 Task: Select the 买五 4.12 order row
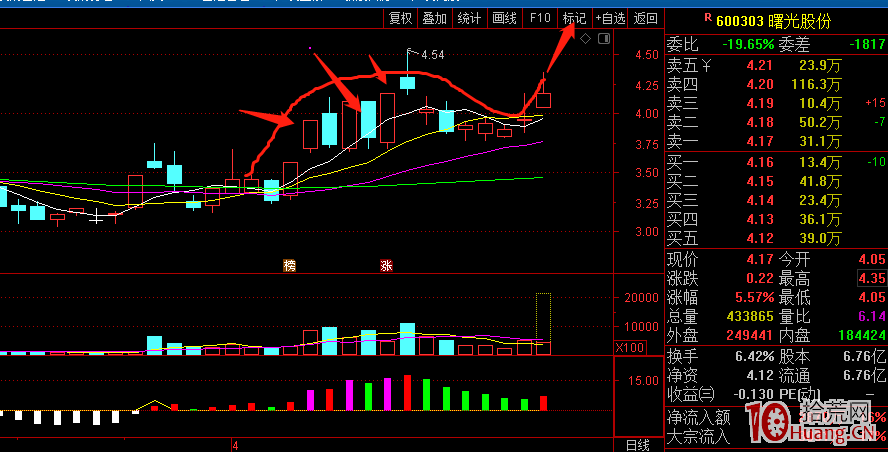click(776, 238)
